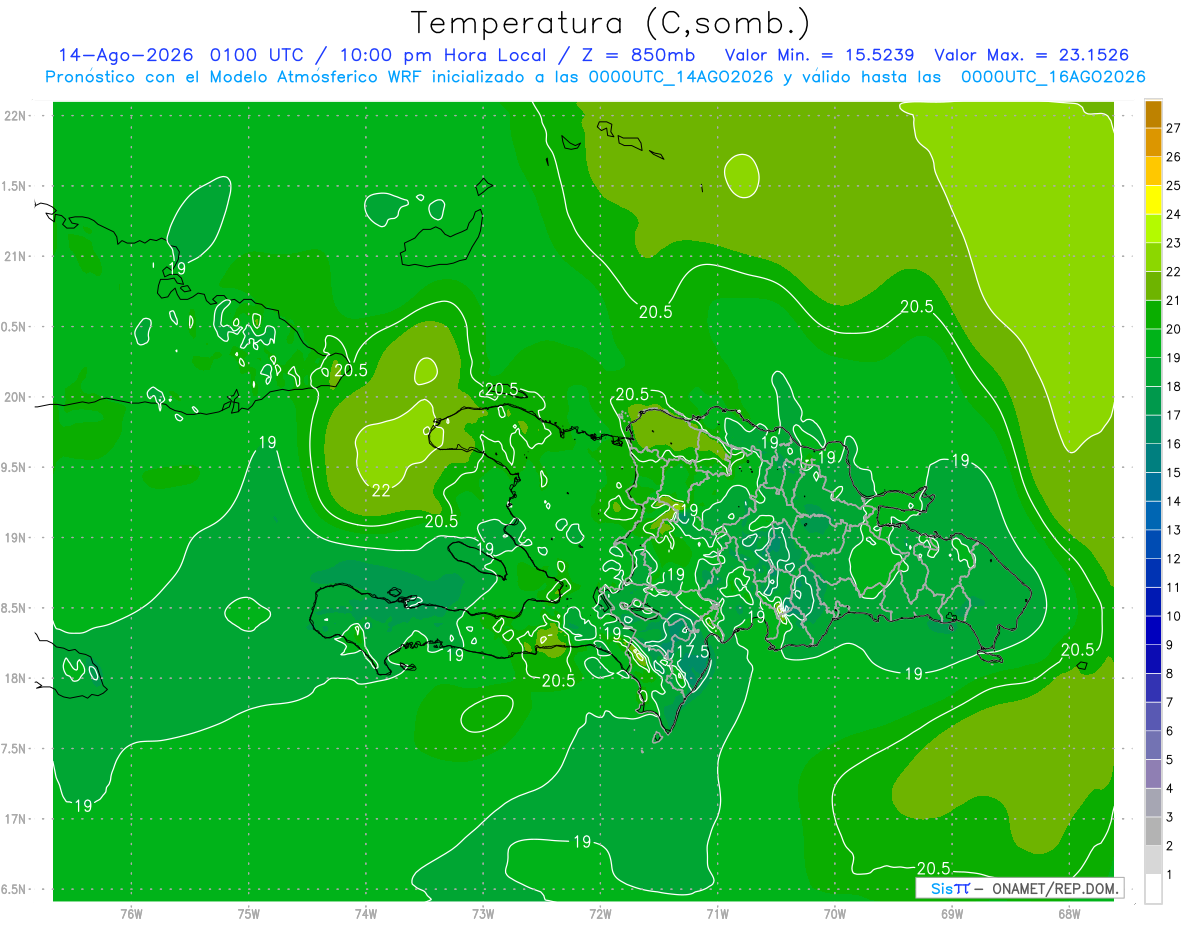The height and width of the screenshot is (927, 1200).
Task: Pick the green legend swatch between 19 and 20
Action: tap(1153, 343)
